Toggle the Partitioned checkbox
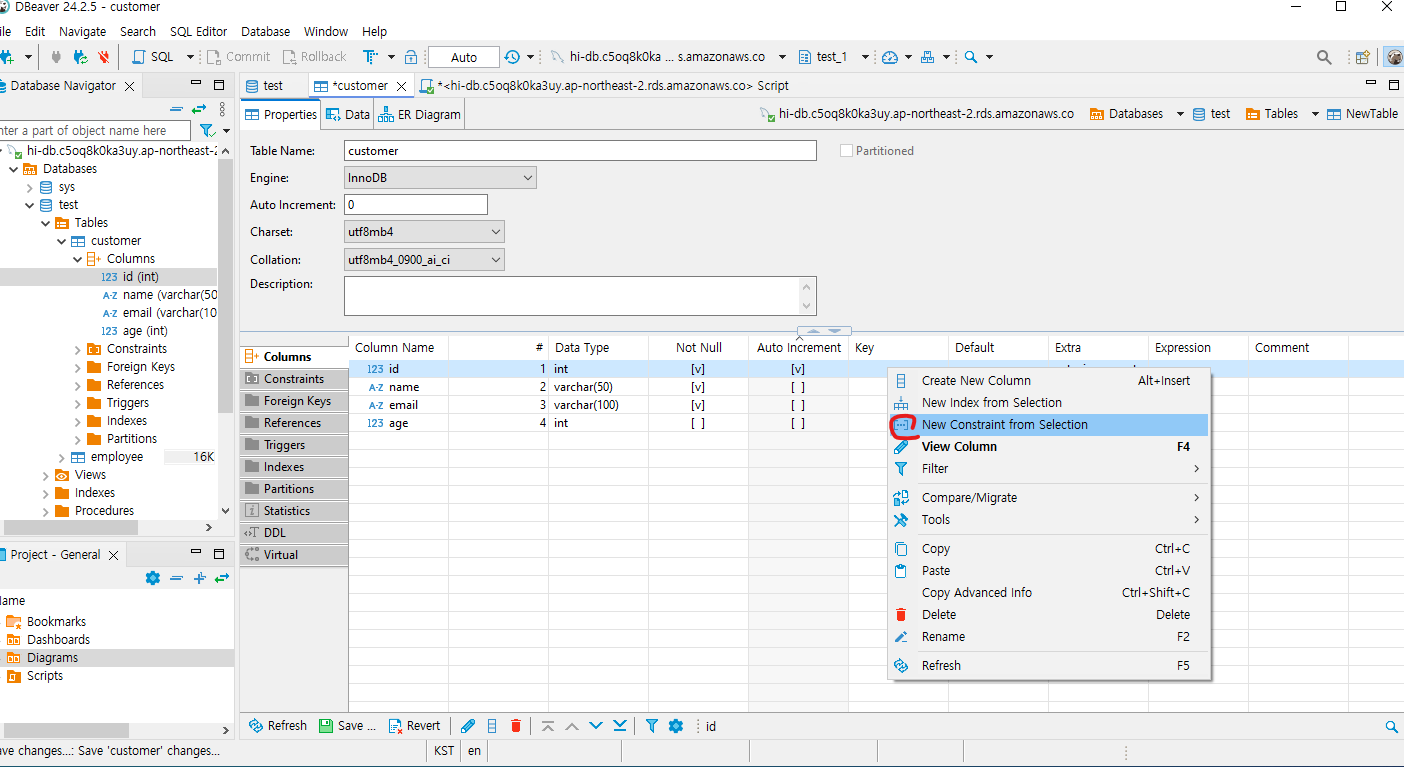Image resolution: width=1404 pixels, height=767 pixels. (x=847, y=151)
